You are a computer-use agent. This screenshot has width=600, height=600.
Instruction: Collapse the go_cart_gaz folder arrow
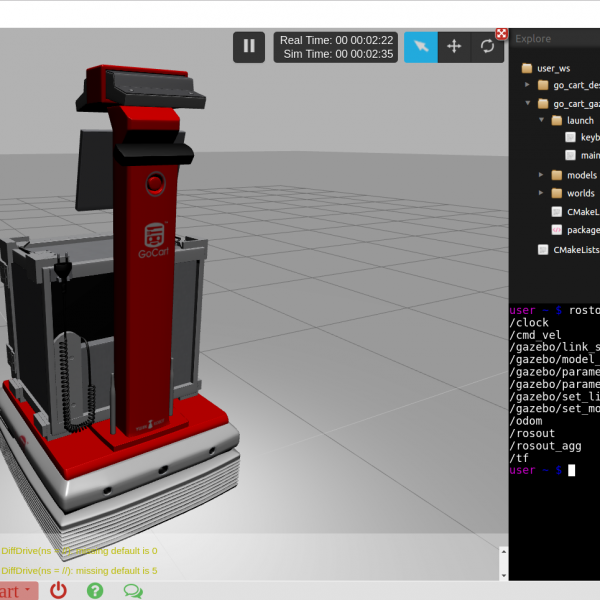click(x=528, y=103)
